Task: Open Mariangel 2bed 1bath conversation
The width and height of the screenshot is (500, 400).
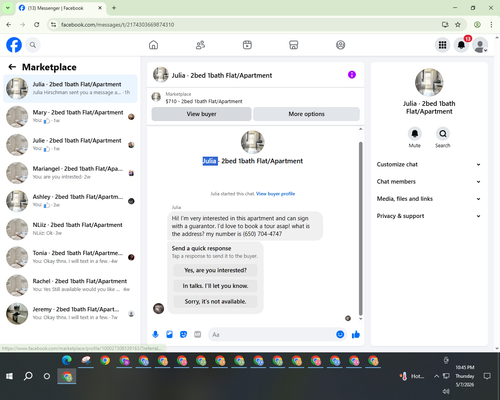Action: point(70,173)
